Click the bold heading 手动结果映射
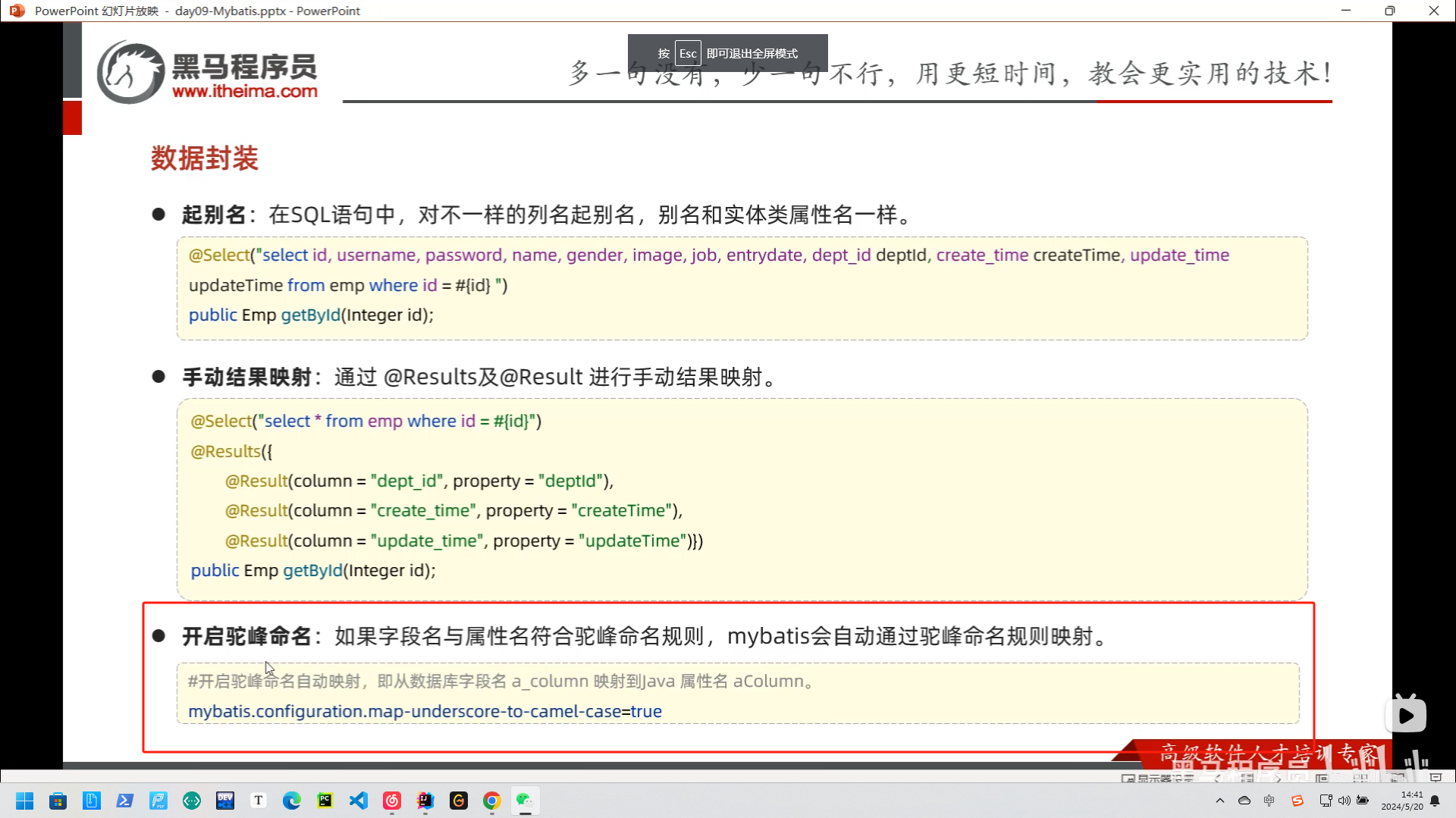This screenshot has width=1456, height=818. (247, 377)
